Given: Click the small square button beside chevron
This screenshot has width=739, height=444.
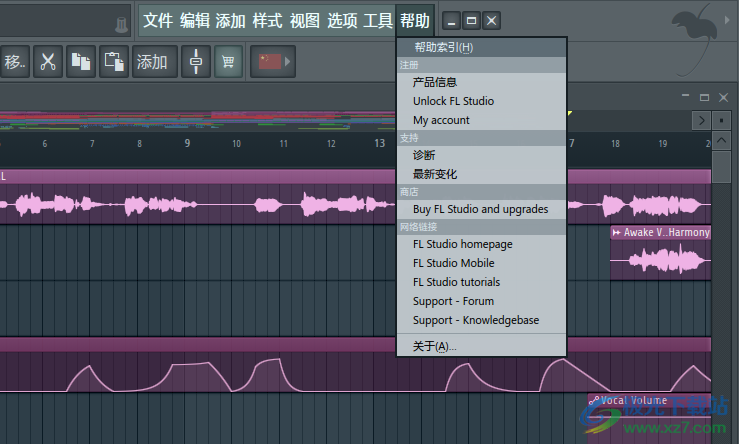Looking at the screenshot, I should pos(722,121).
